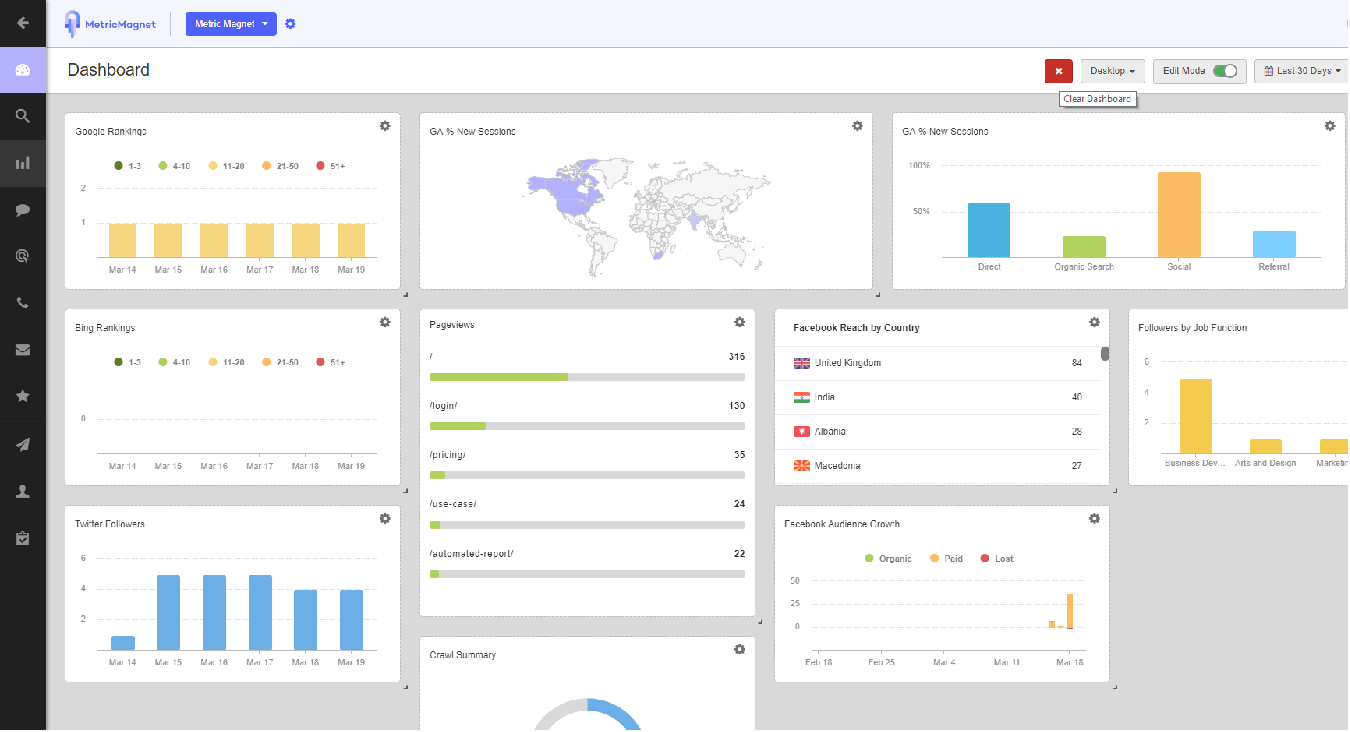Open Twitter Followers widget gear settings
1350x732 pixels.
tap(385, 518)
